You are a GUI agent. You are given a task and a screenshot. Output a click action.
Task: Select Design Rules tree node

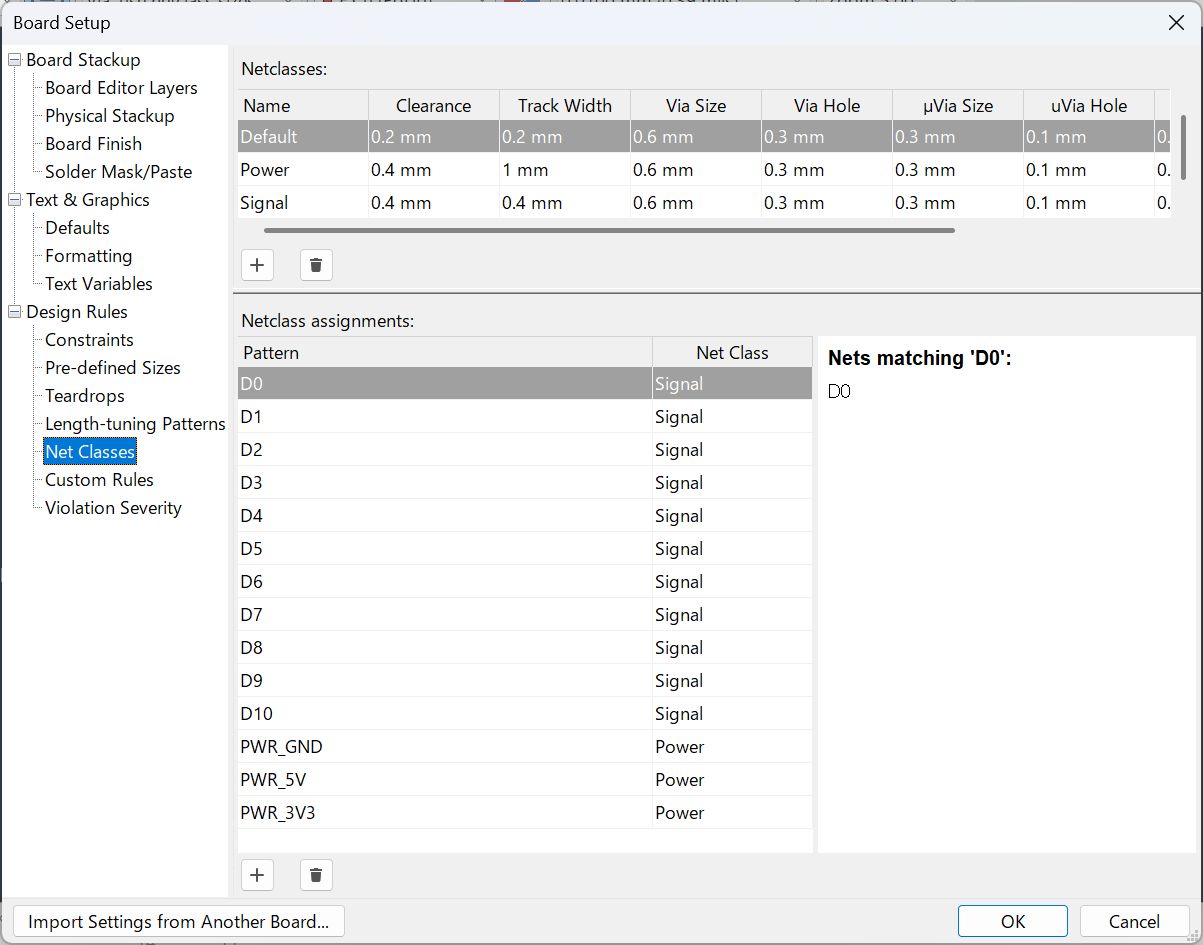pos(77,312)
